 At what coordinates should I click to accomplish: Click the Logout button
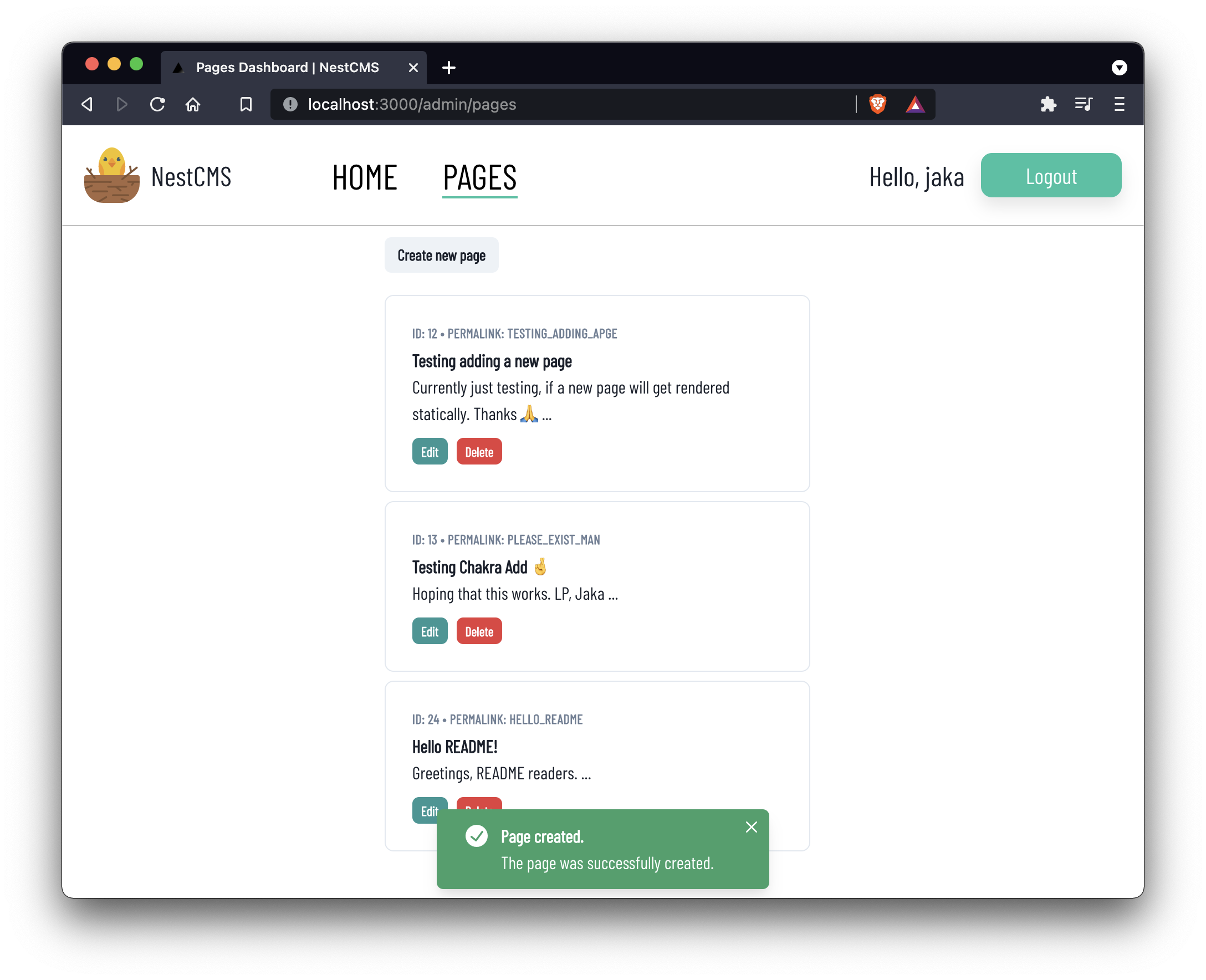click(x=1051, y=176)
